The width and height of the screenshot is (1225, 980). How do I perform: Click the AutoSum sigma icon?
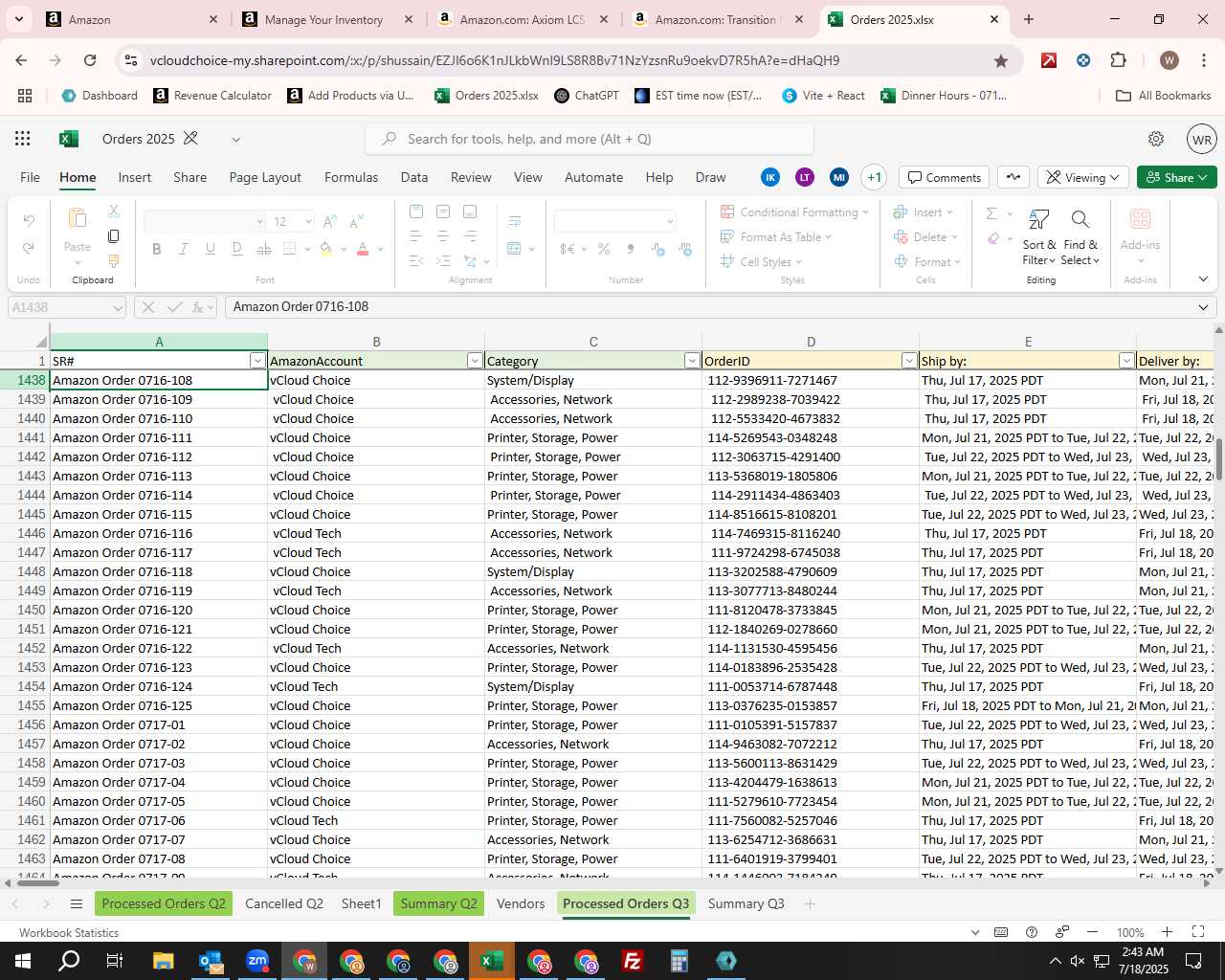tap(992, 213)
